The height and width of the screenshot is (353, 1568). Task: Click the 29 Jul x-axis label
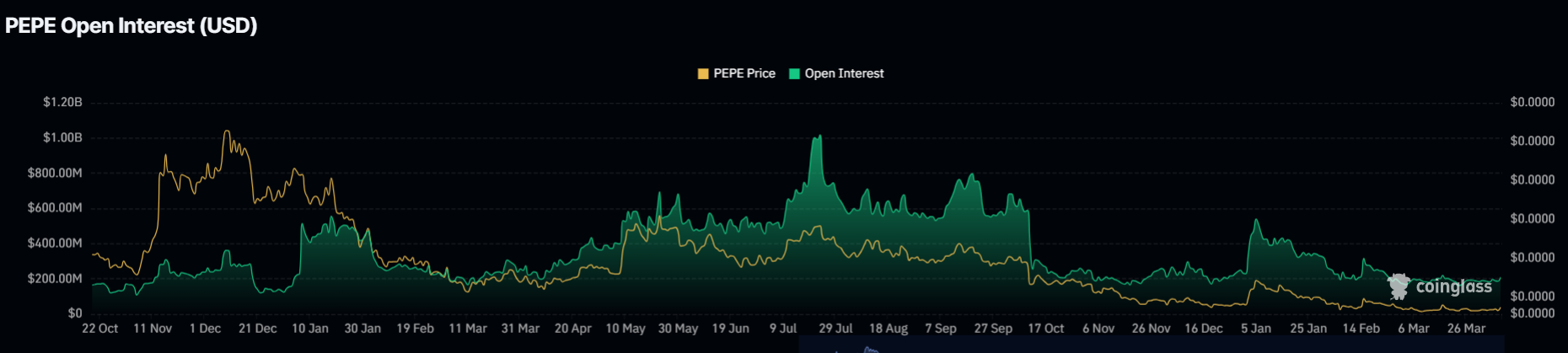tap(835, 329)
